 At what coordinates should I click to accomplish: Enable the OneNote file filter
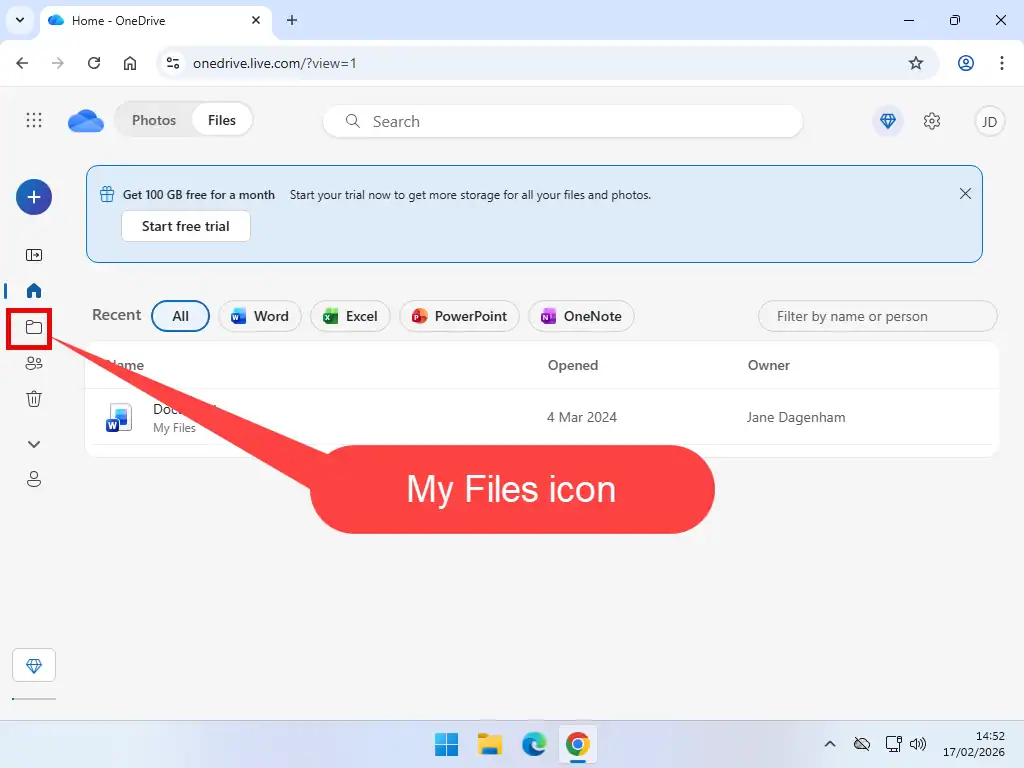(581, 316)
